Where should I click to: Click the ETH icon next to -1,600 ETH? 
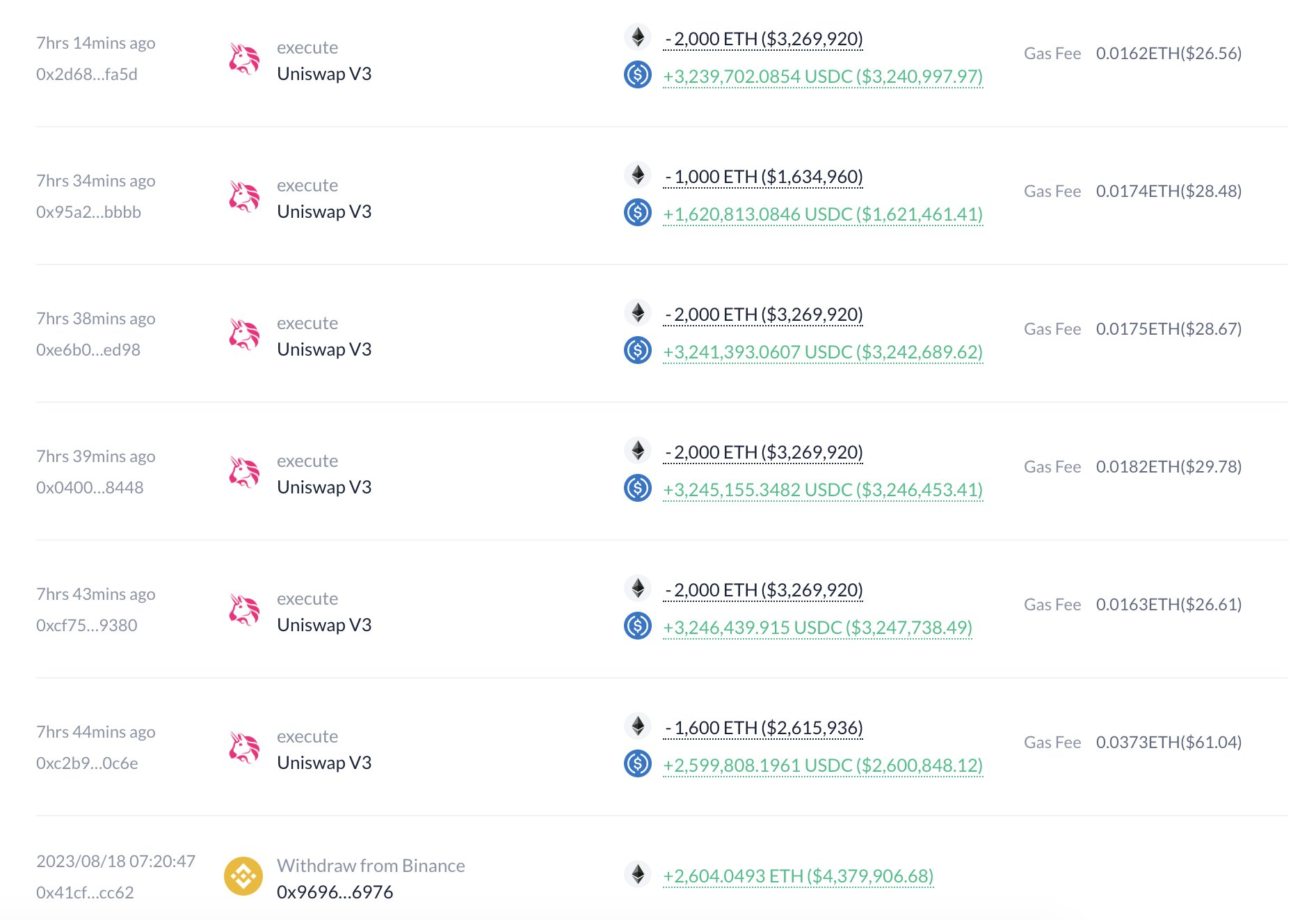pyautogui.click(x=638, y=727)
